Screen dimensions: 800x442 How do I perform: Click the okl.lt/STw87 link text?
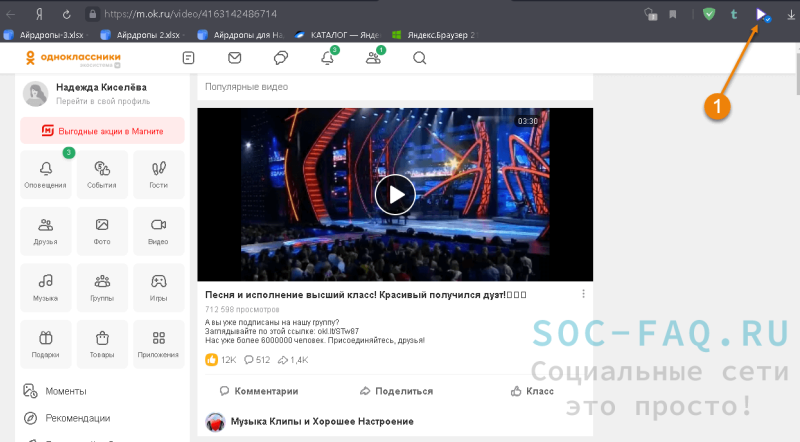pyautogui.click(x=338, y=331)
